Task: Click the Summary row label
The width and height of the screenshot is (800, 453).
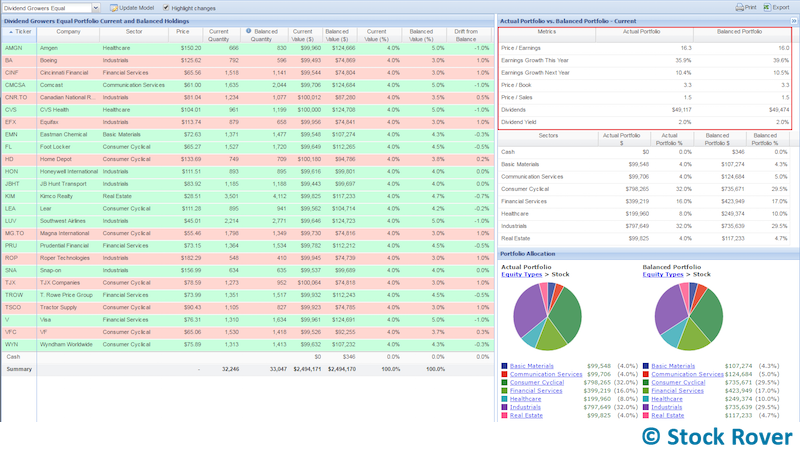Action: pyautogui.click(x=19, y=369)
